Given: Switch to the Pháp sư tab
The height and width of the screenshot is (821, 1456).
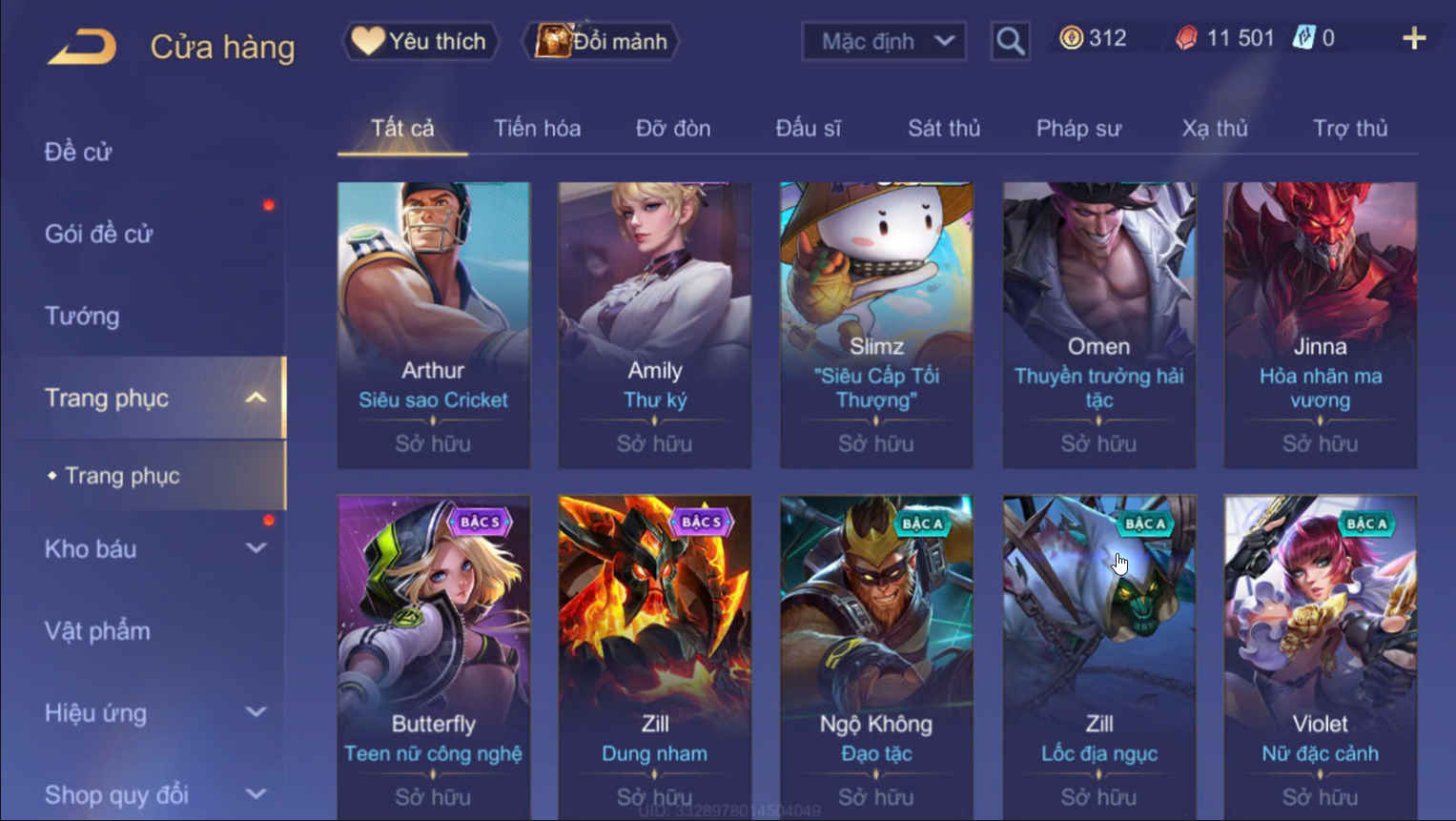Looking at the screenshot, I should (x=1078, y=129).
